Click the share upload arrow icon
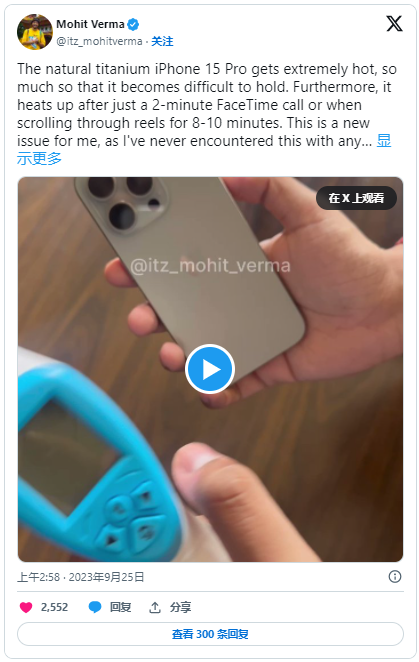This screenshot has height=662, width=419. click(x=155, y=607)
